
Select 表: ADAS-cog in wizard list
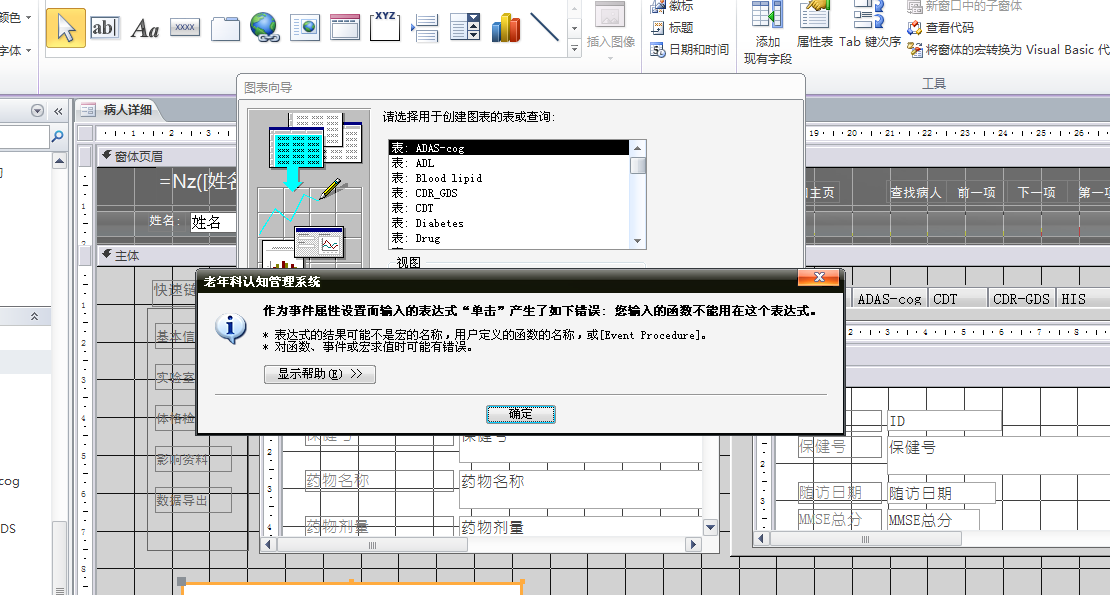[508, 148]
